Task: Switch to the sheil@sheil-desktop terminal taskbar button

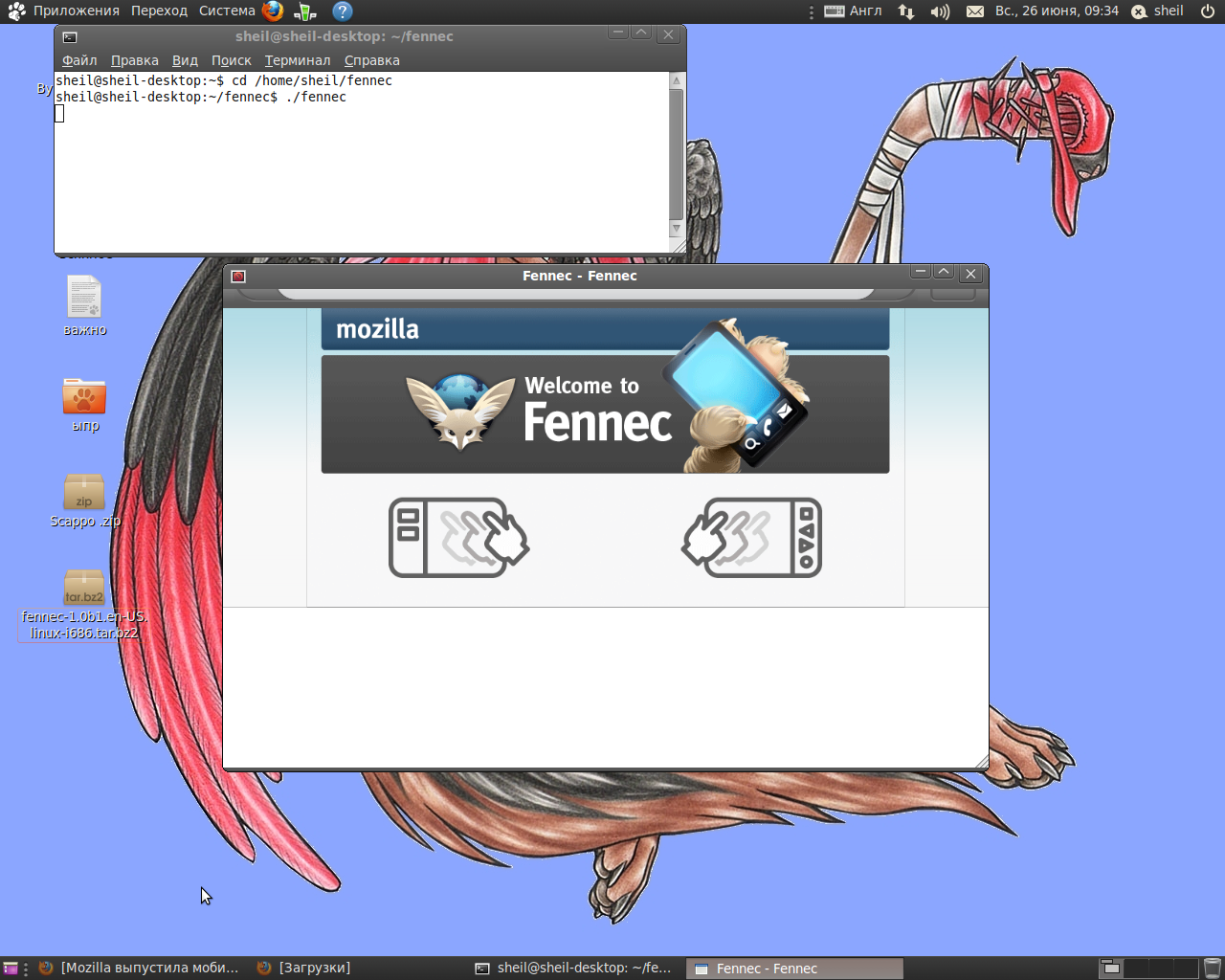Action: pos(574,969)
